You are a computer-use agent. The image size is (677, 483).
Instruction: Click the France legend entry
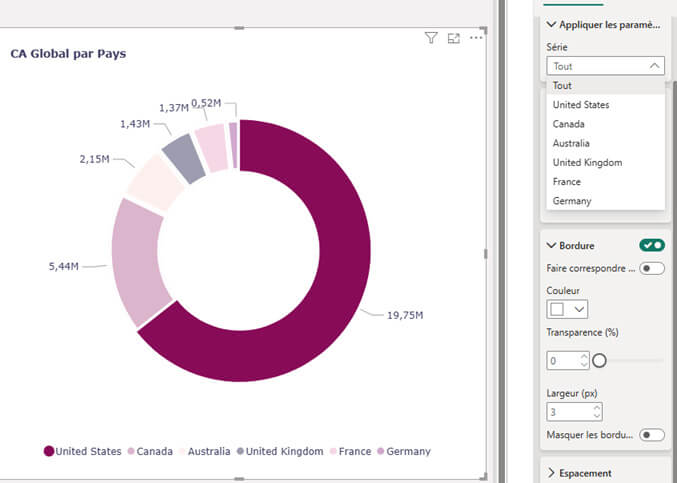[x=348, y=451]
